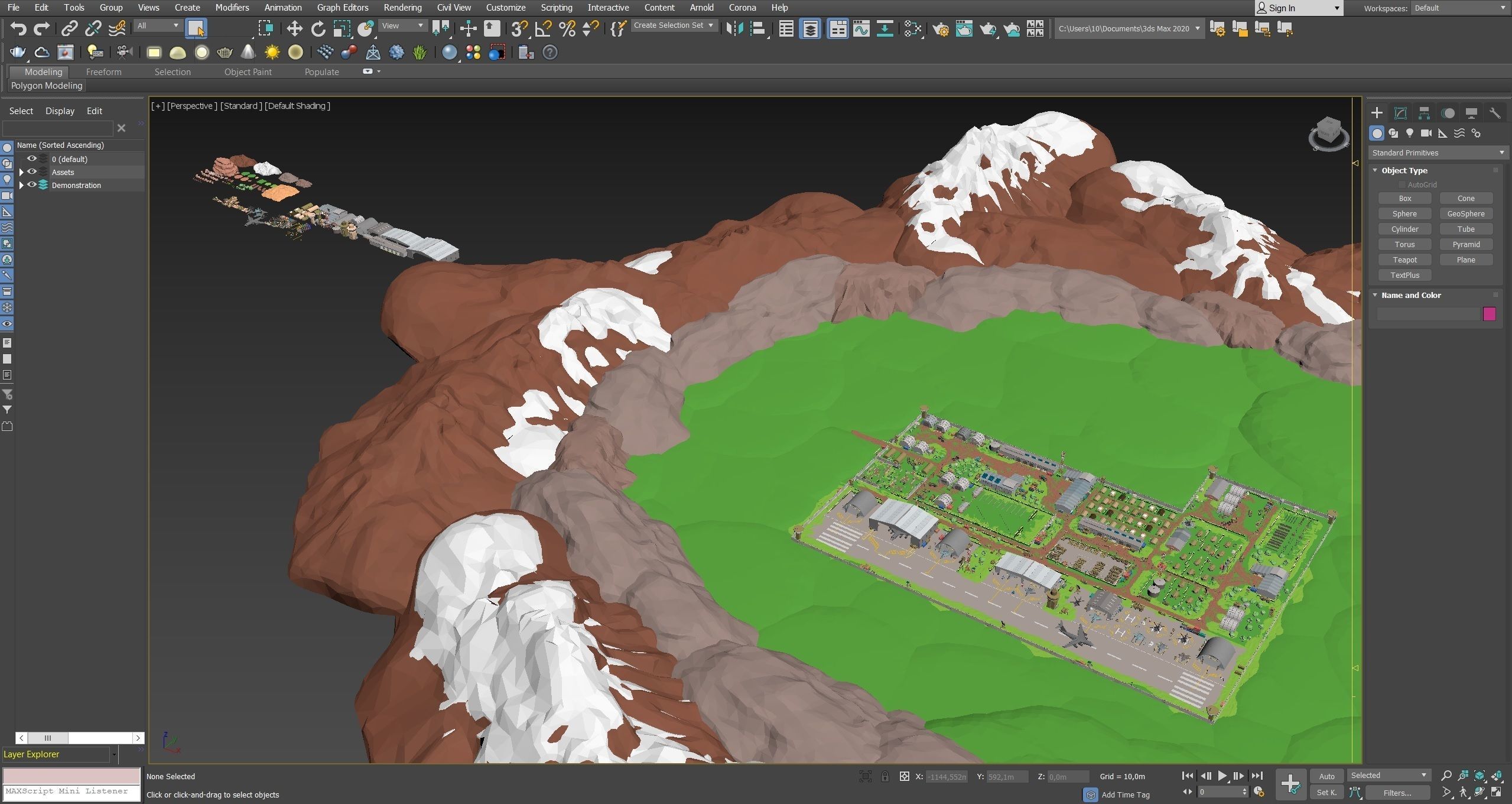Open the Rendering menu
1512x804 pixels.
[402, 8]
